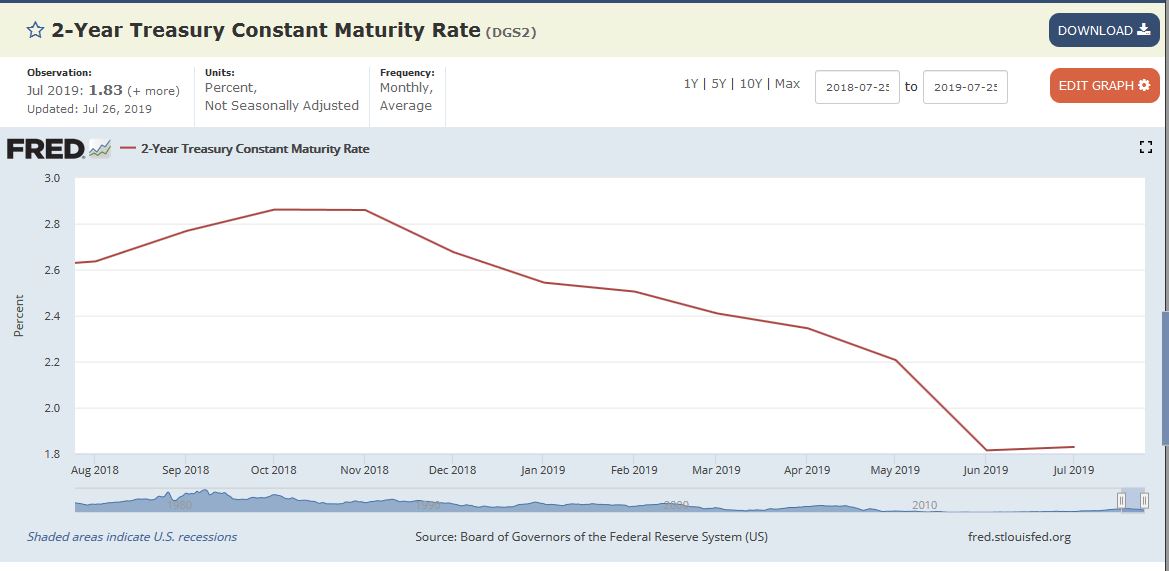Click the small chart icon beside FRED logo
Screen dimensions: 1169x571
coord(99,149)
